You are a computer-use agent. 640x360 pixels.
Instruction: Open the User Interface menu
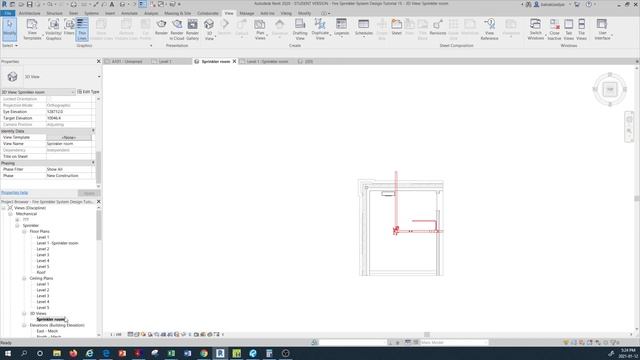pos(602,29)
